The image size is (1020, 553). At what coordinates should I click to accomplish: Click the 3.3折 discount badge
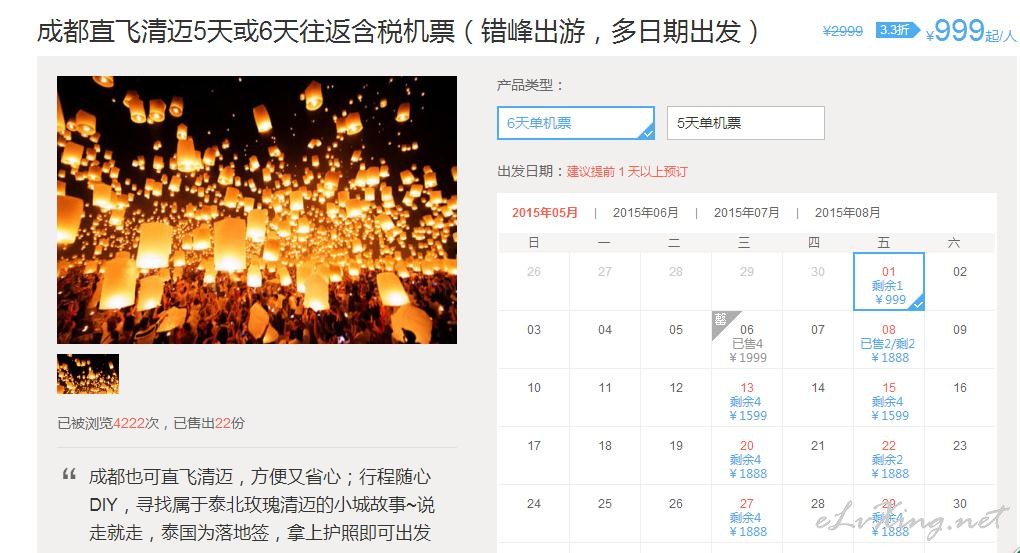pyautogui.click(x=897, y=30)
